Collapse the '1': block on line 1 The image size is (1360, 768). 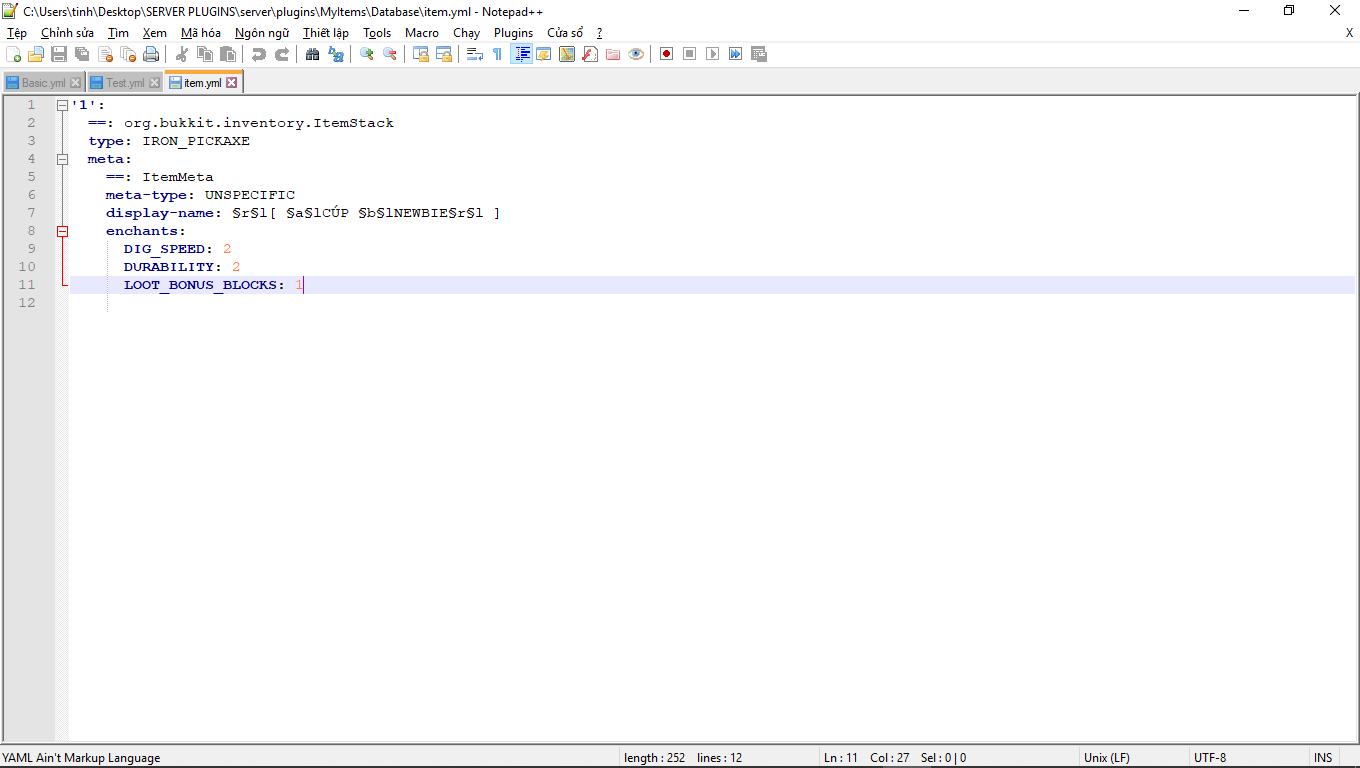pos(62,105)
